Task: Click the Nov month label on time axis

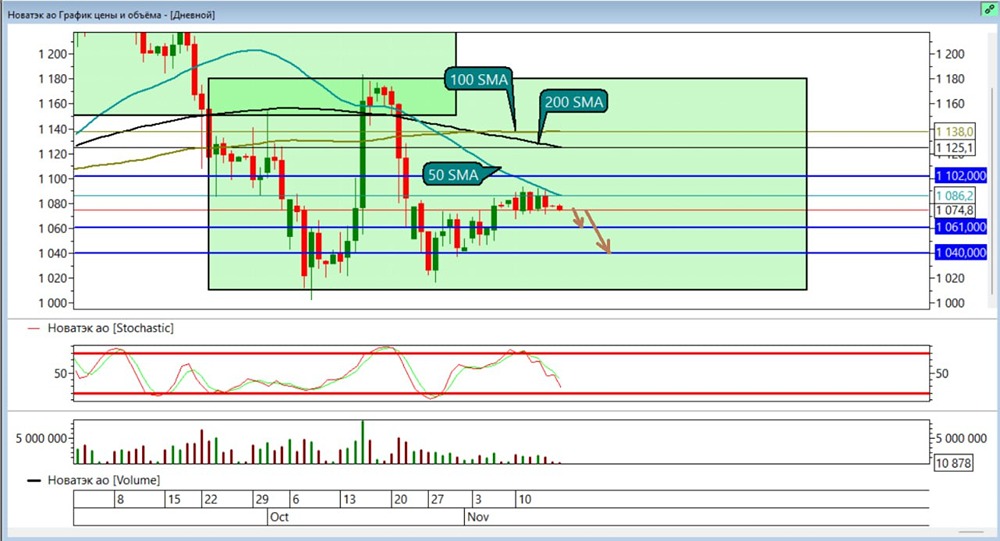Action: [x=478, y=517]
